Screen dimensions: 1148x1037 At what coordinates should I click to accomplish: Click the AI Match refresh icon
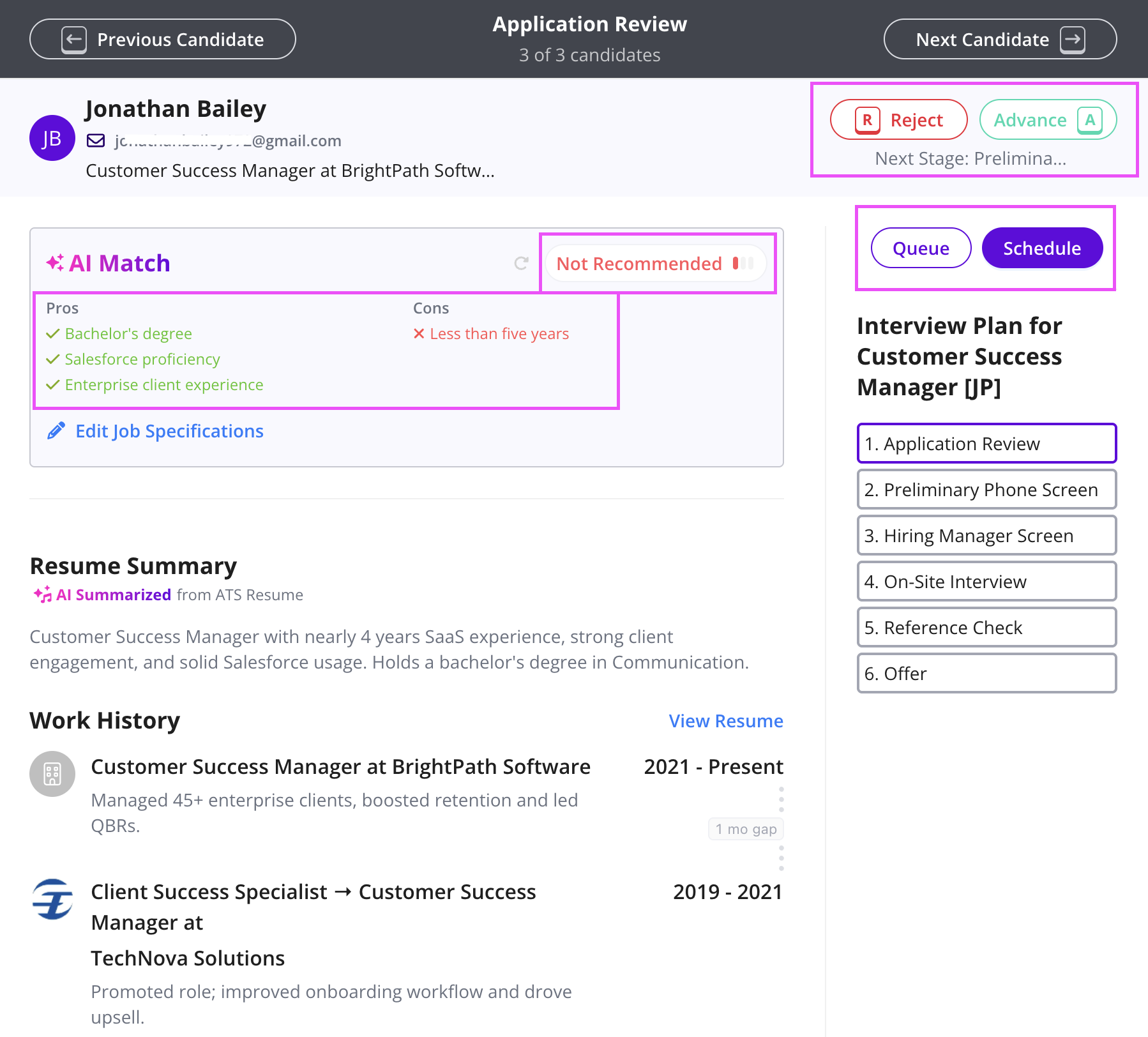click(521, 263)
